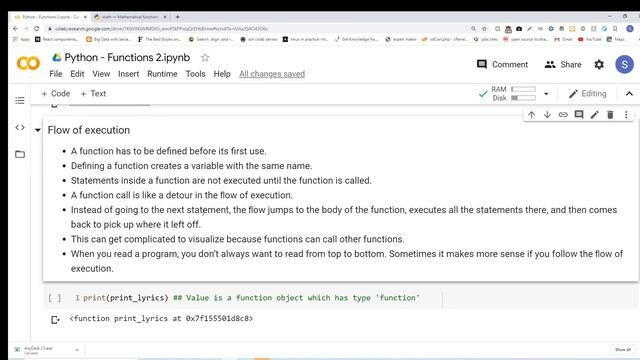The width and height of the screenshot is (640, 360).
Task: Switch the Editing mode button
Action: coord(588,93)
